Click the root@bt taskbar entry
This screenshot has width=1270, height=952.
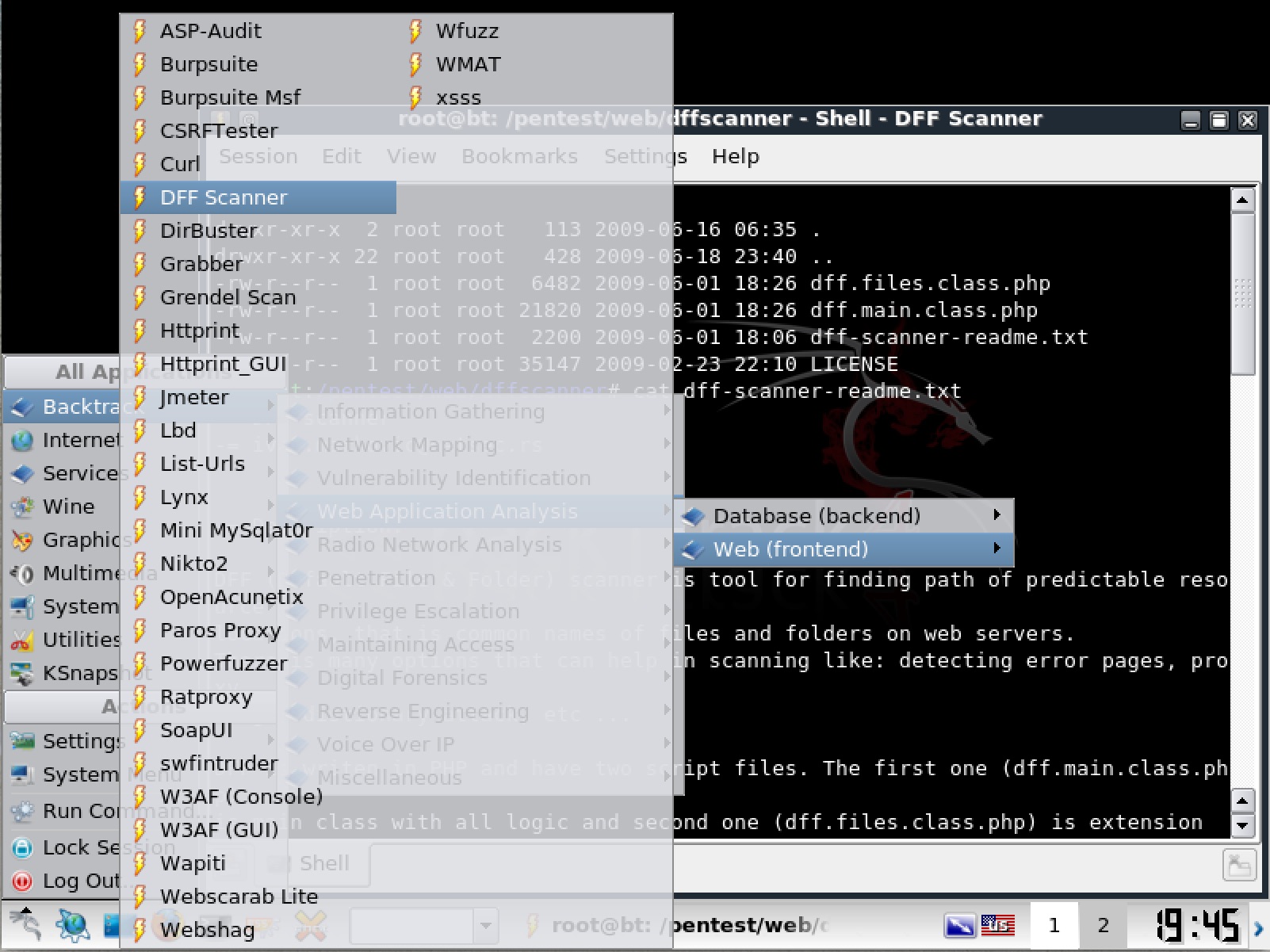pos(678,925)
